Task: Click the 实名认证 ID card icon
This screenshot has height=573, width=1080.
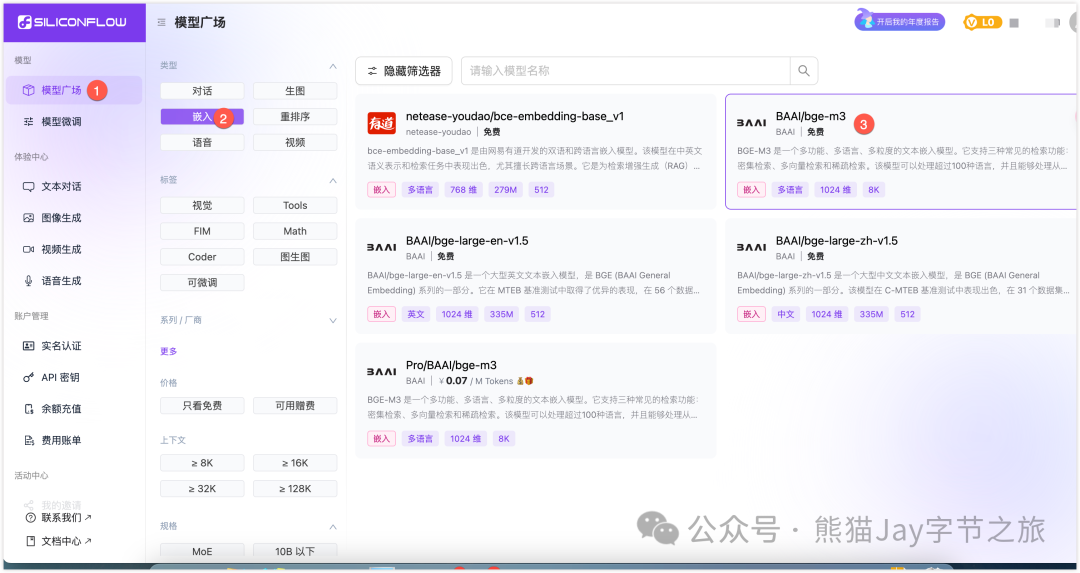Action: click(x=28, y=346)
